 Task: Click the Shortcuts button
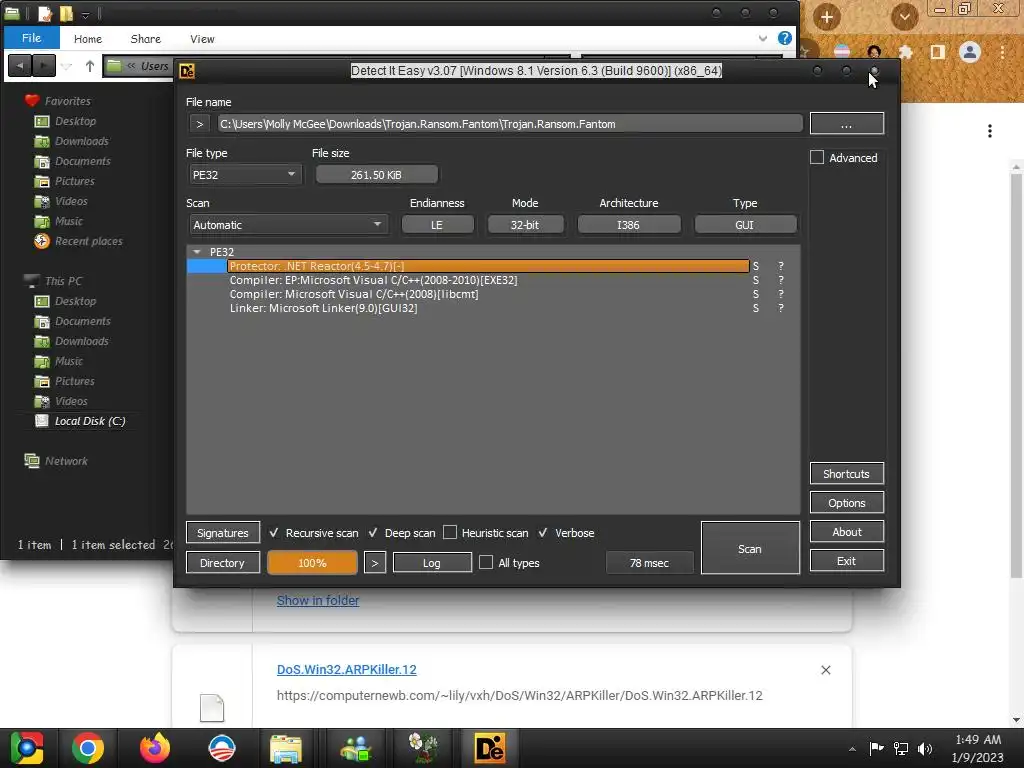pyautogui.click(x=846, y=473)
